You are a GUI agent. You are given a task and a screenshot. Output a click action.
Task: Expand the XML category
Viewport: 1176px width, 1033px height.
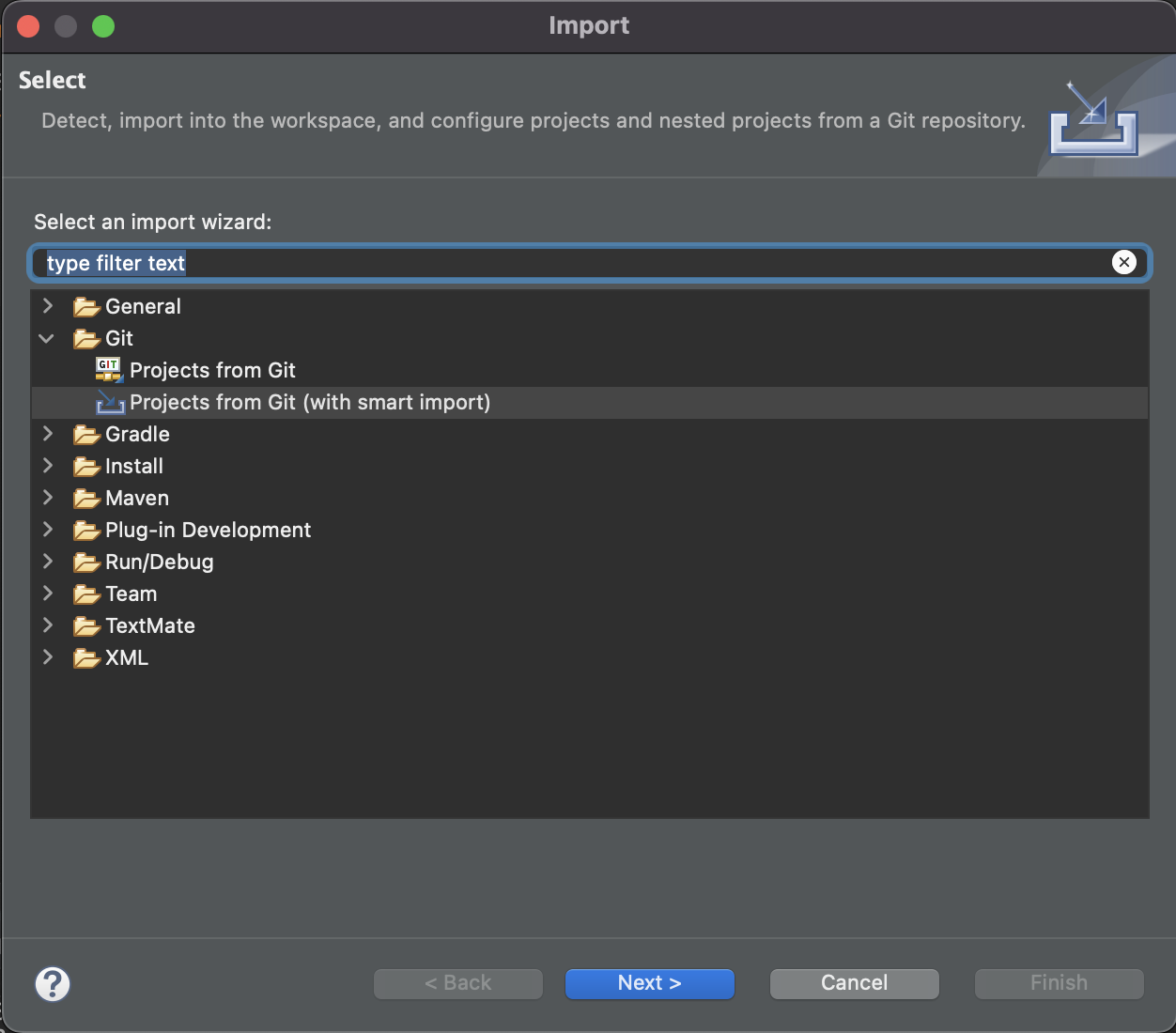point(48,657)
